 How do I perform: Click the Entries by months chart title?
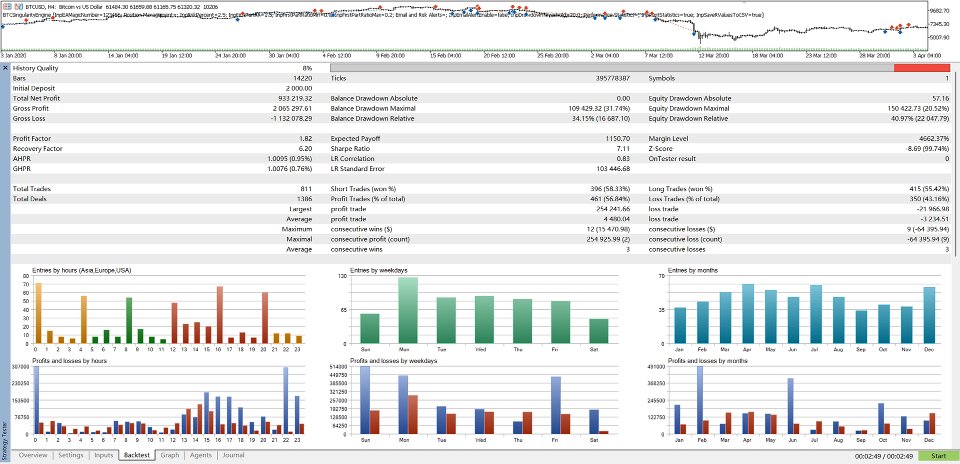[x=693, y=270]
